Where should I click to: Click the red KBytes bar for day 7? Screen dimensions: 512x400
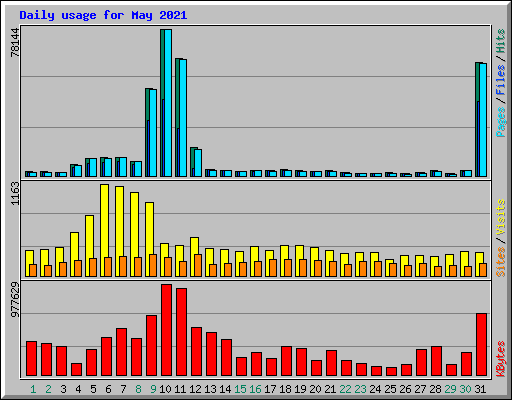coord(121,352)
